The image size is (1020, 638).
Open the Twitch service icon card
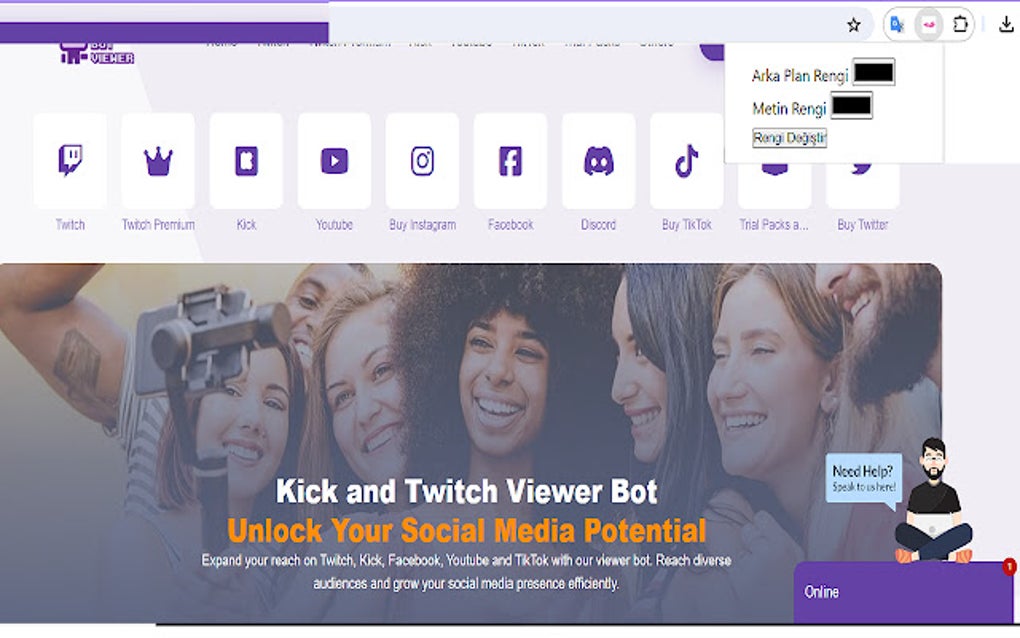click(70, 161)
